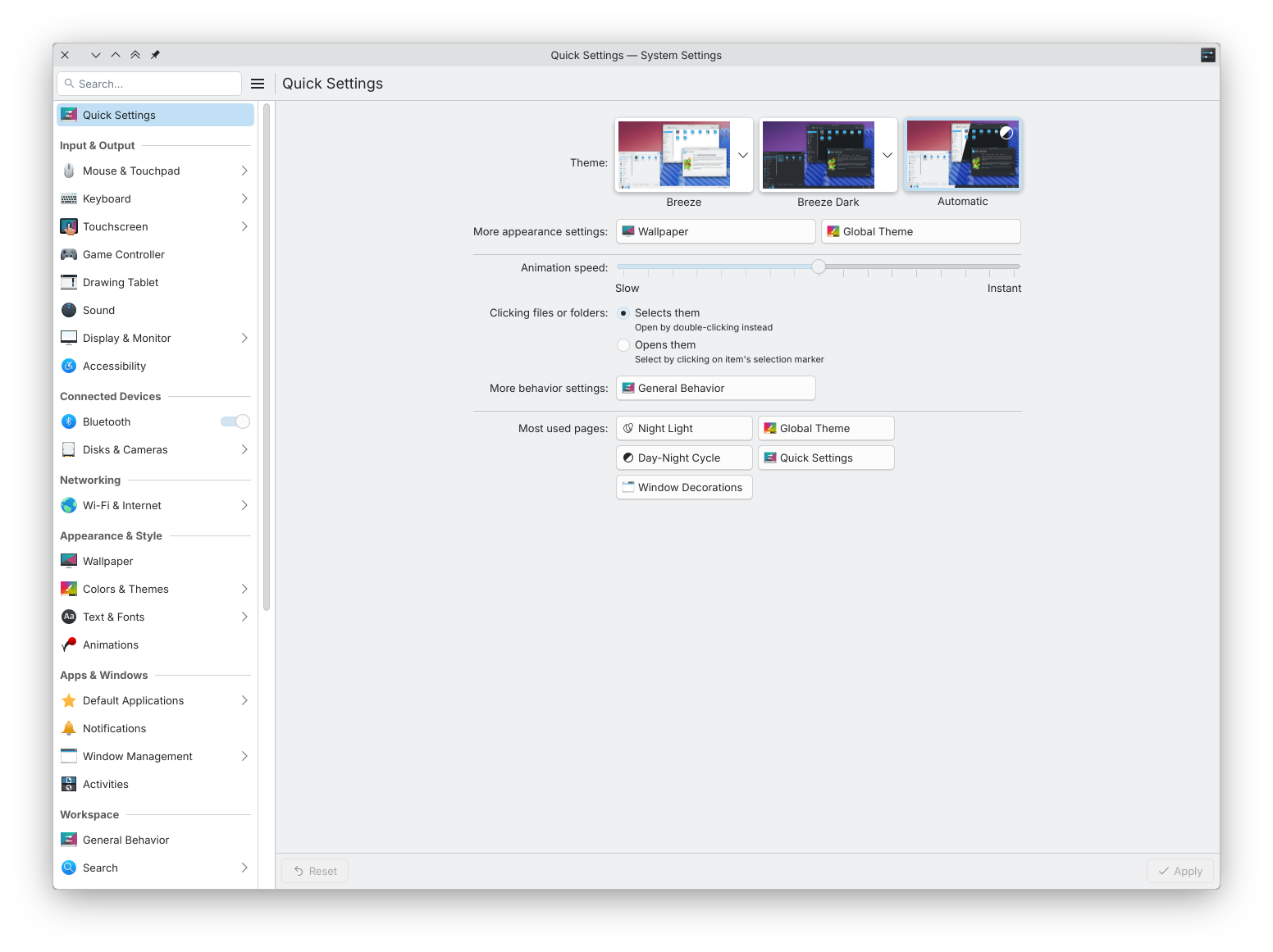
Task: Click the Notifications bell icon
Action: 69,728
